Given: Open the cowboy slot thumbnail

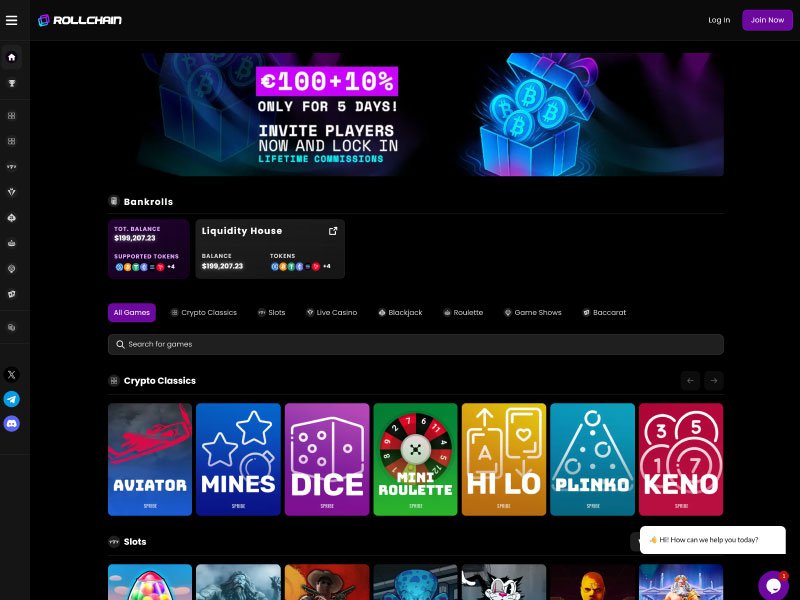Looking at the screenshot, I should pos(327,582).
